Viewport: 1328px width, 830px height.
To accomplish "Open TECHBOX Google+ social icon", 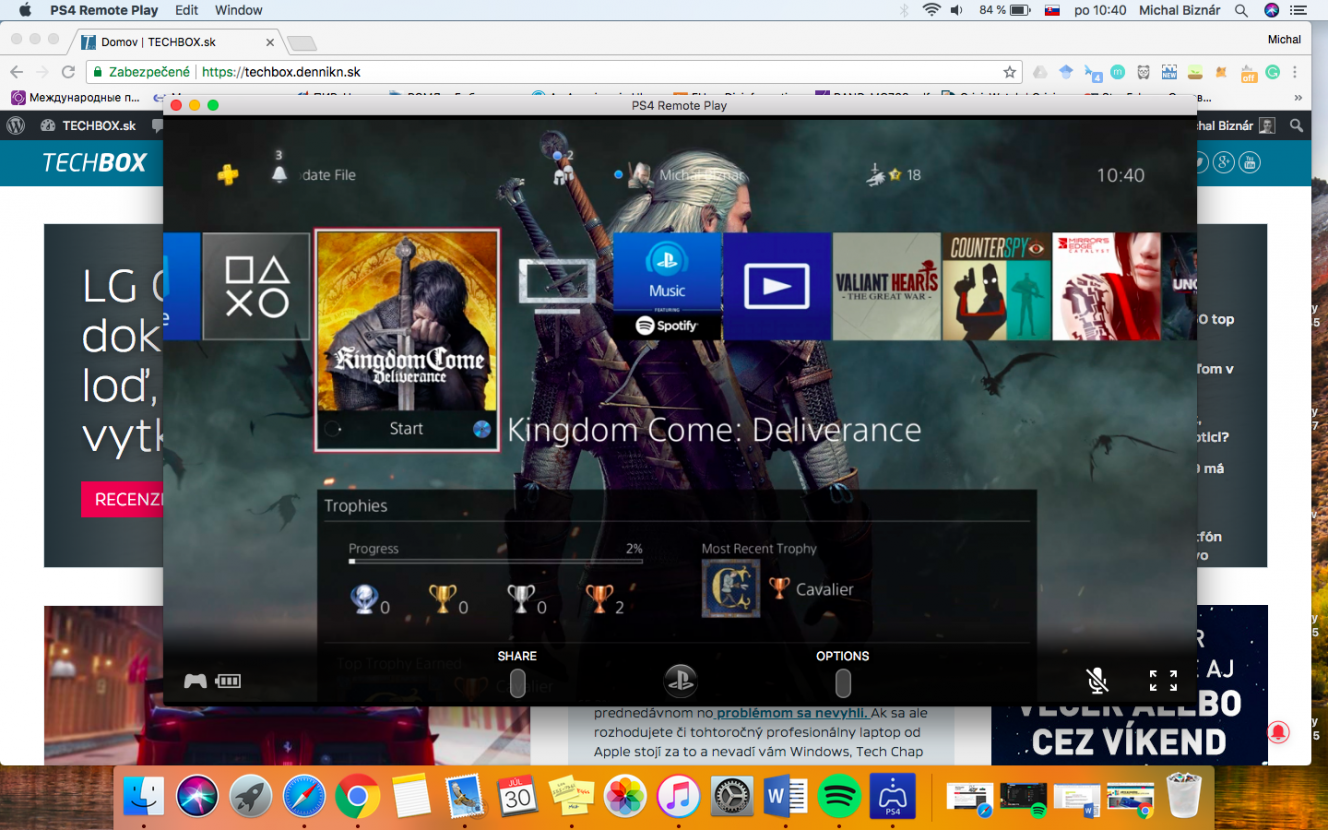I will (x=1224, y=162).
